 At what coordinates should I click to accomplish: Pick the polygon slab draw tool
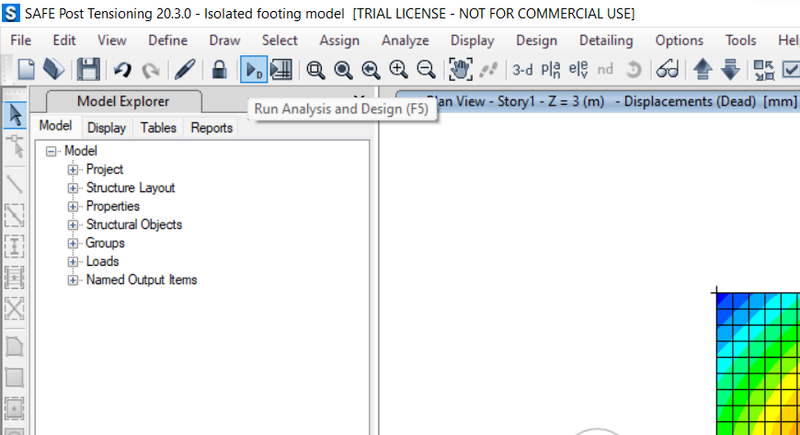pyautogui.click(x=14, y=347)
